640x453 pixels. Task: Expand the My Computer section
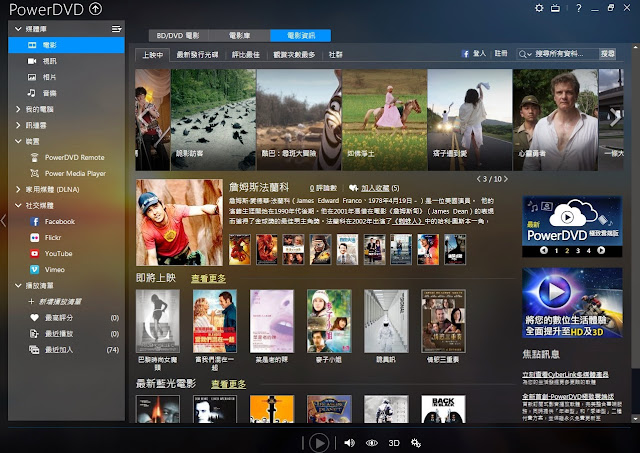[x=18, y=109]
